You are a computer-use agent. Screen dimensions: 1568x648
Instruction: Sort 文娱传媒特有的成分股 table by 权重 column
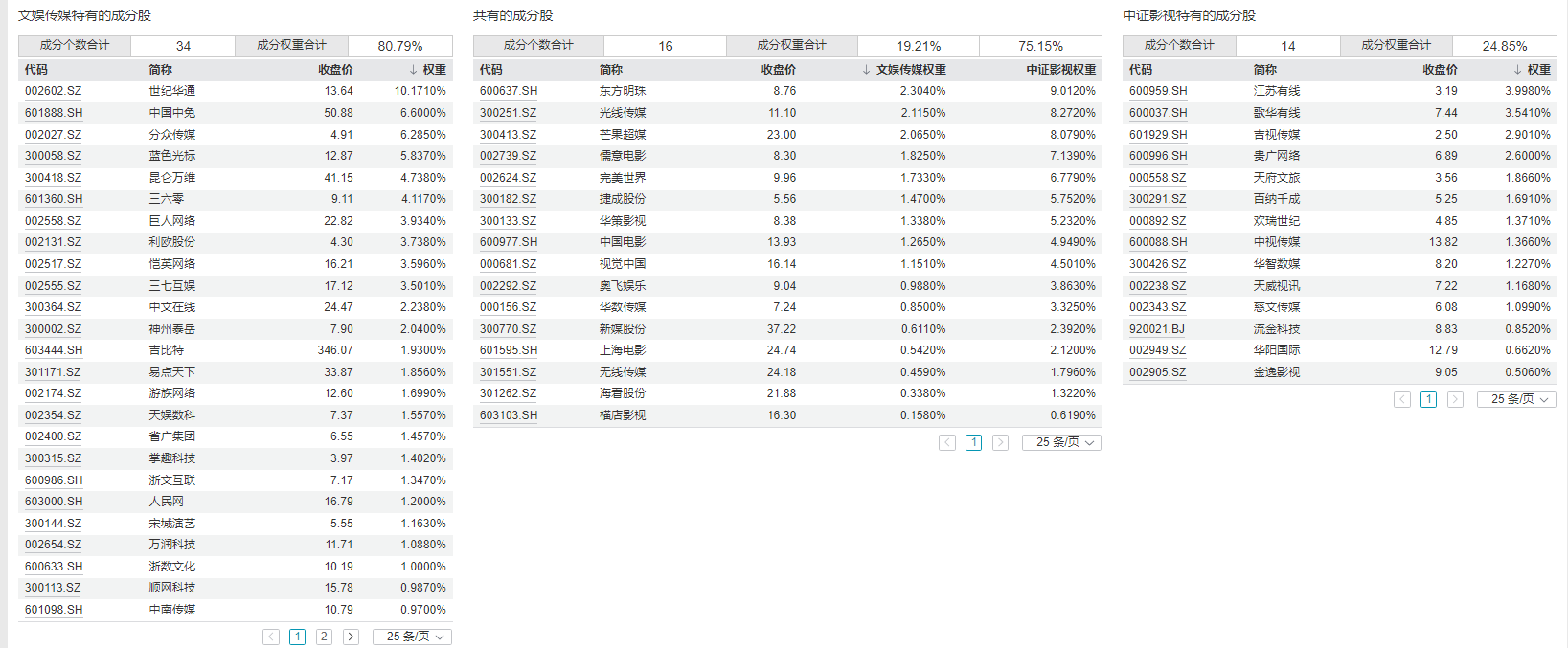point(428,70)
